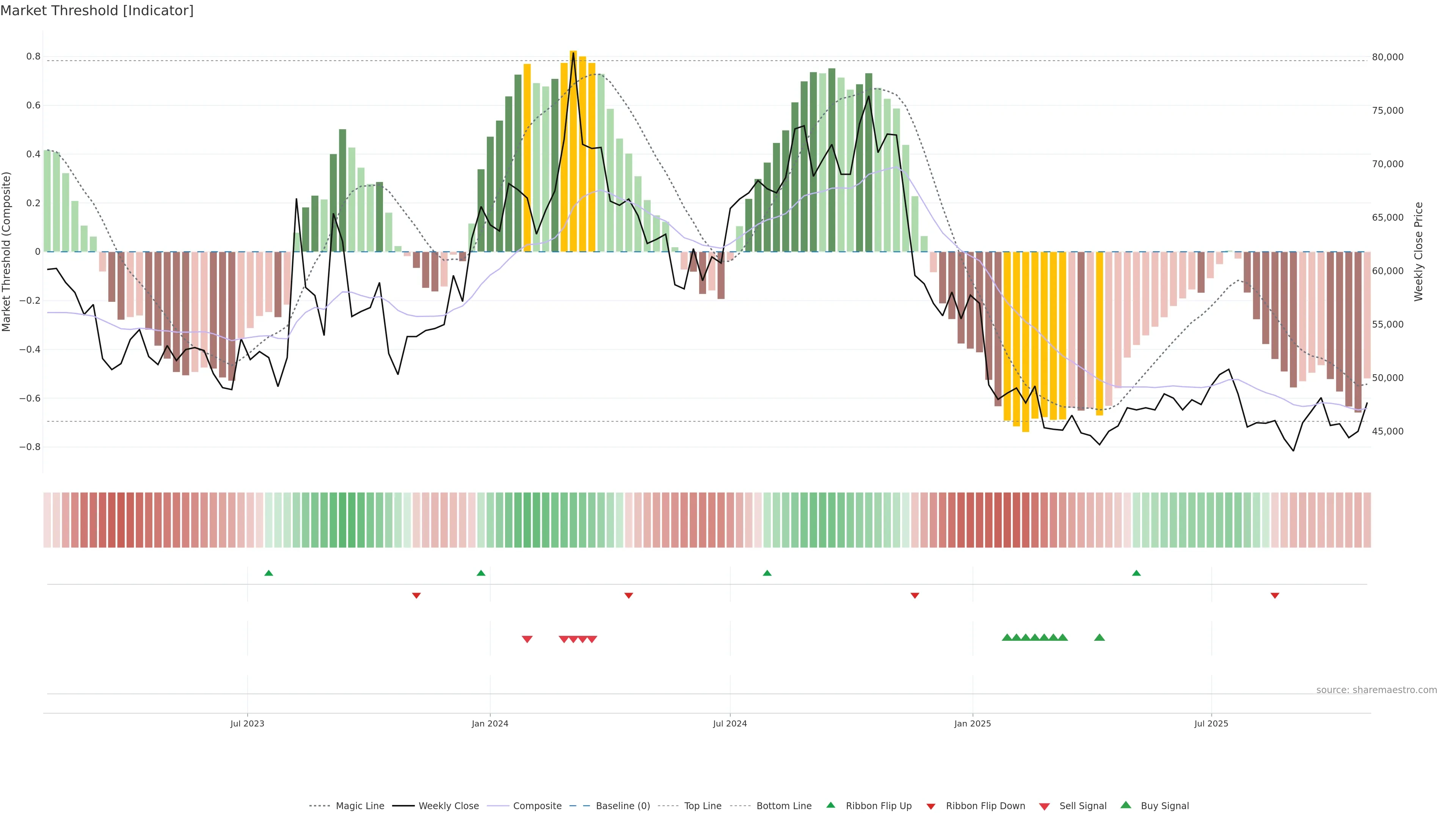Toggle the Weekly Close legend entry
Image resolution: width=1456 pixels, height=819 pixels.
tap(448, 806)
